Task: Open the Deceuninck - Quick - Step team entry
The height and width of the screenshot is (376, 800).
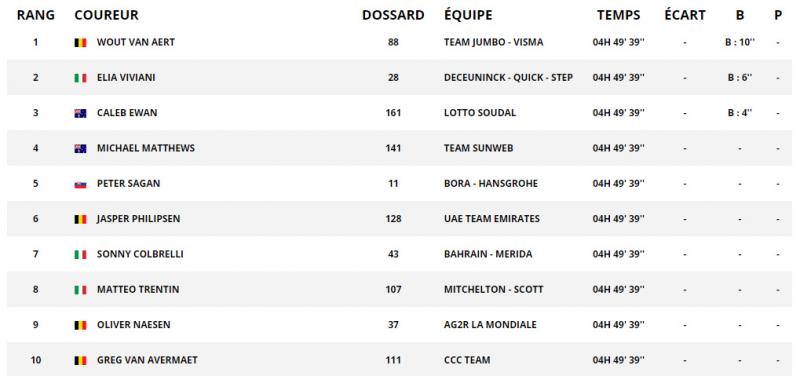Action: [508, 78]
